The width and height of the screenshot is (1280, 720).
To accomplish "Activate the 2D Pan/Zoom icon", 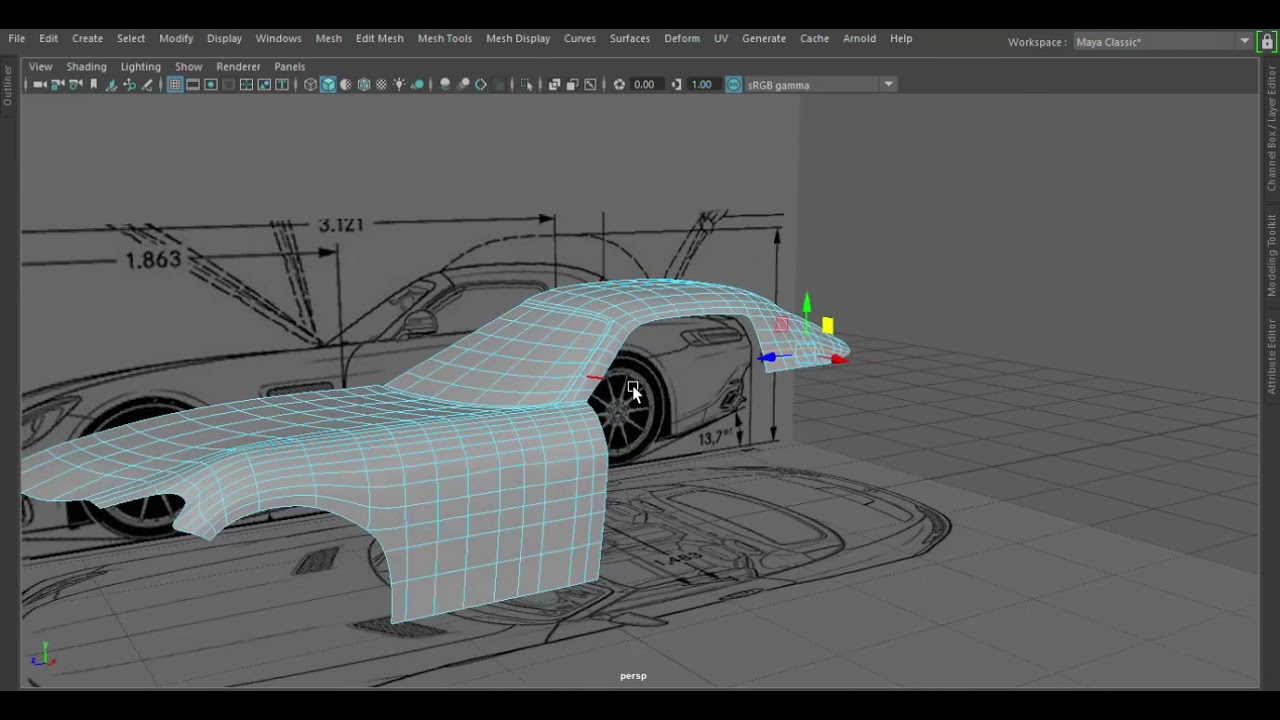I will (129, 85).
